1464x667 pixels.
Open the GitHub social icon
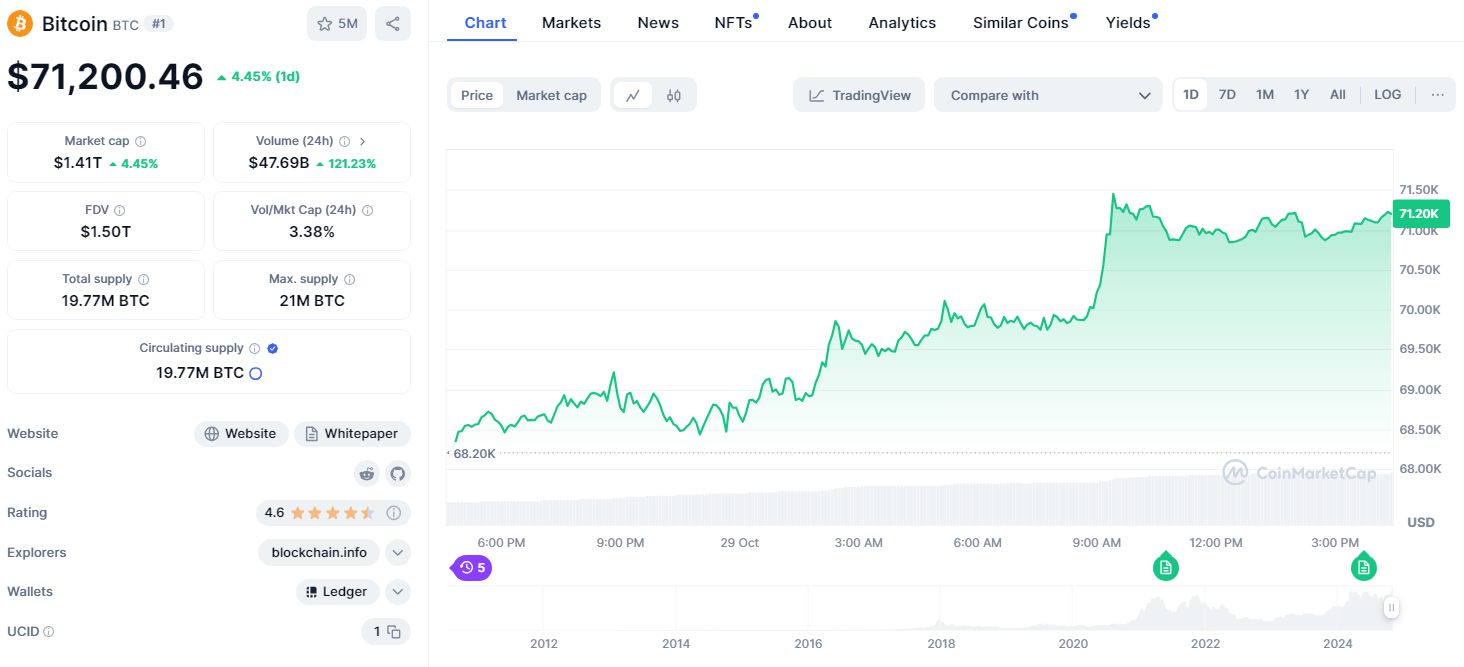(x=398, y=473)
